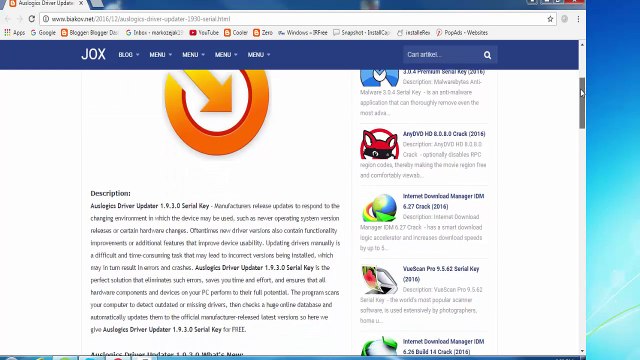
Task: Open AnyDVD HD 8.0.8.0 Crack (2016) link
Action: point(444,134)
